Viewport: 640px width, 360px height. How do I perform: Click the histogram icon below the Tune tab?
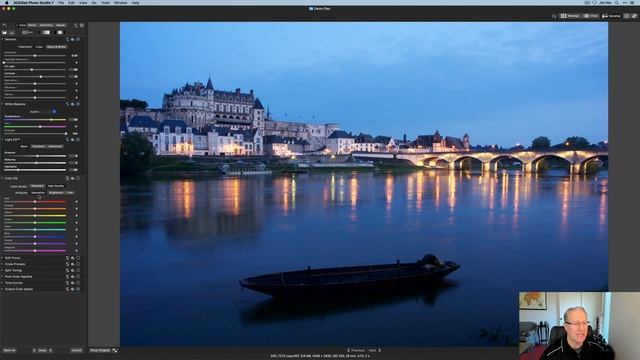(x=4, y=32)
